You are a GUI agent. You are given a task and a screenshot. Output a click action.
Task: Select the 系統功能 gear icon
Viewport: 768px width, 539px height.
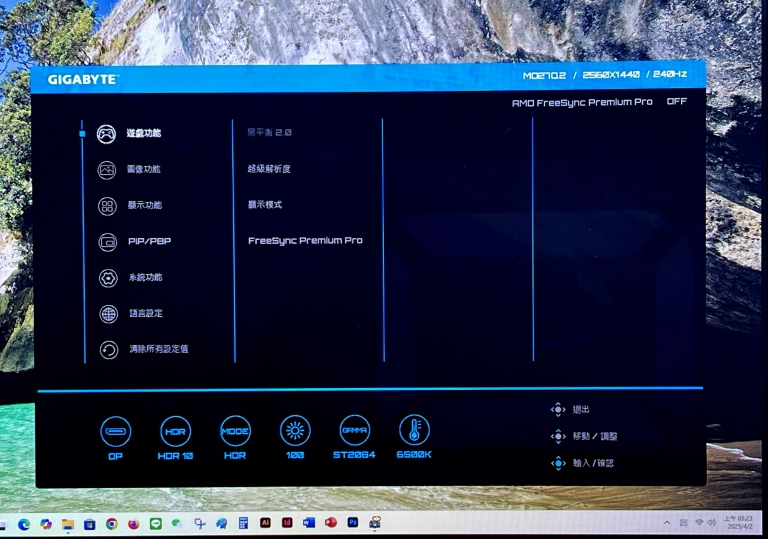[x=108, y=278]
